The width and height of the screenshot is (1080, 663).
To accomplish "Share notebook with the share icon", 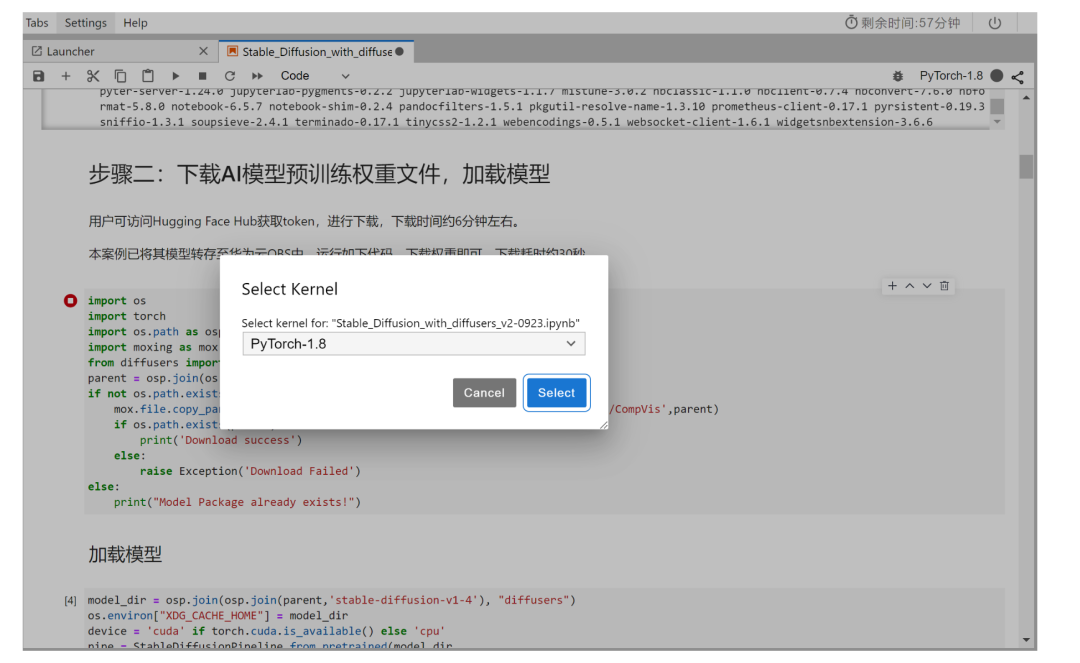I will click(x=1018, y=76).
